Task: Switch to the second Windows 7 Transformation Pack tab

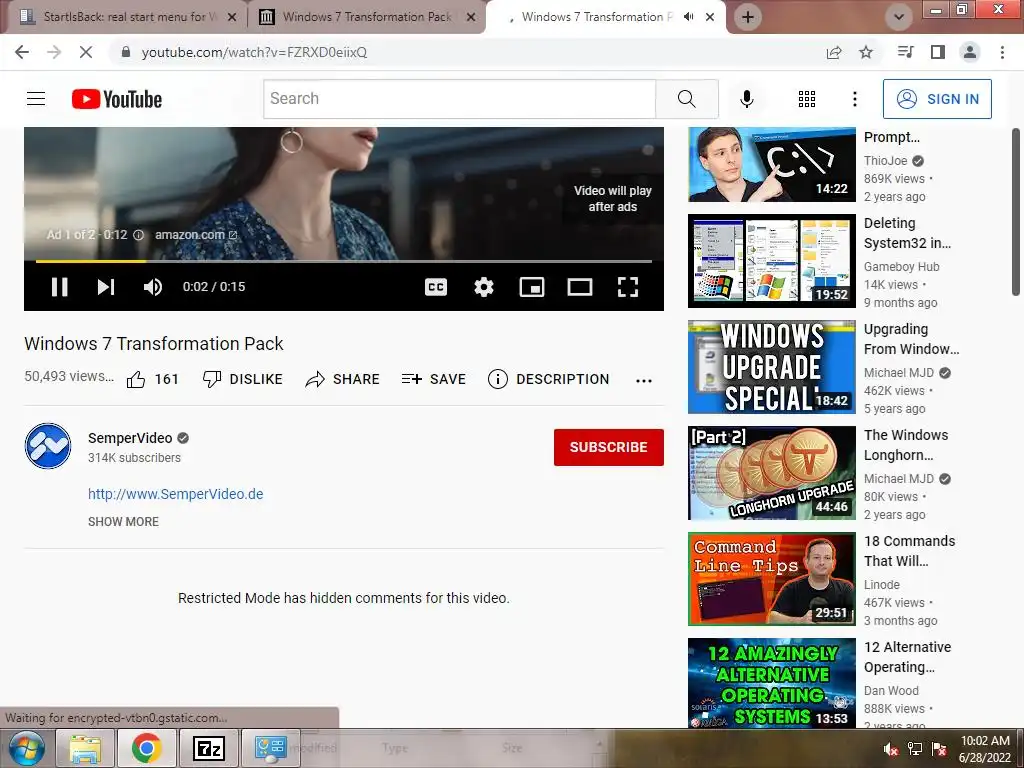Action: tap(368, 17)
